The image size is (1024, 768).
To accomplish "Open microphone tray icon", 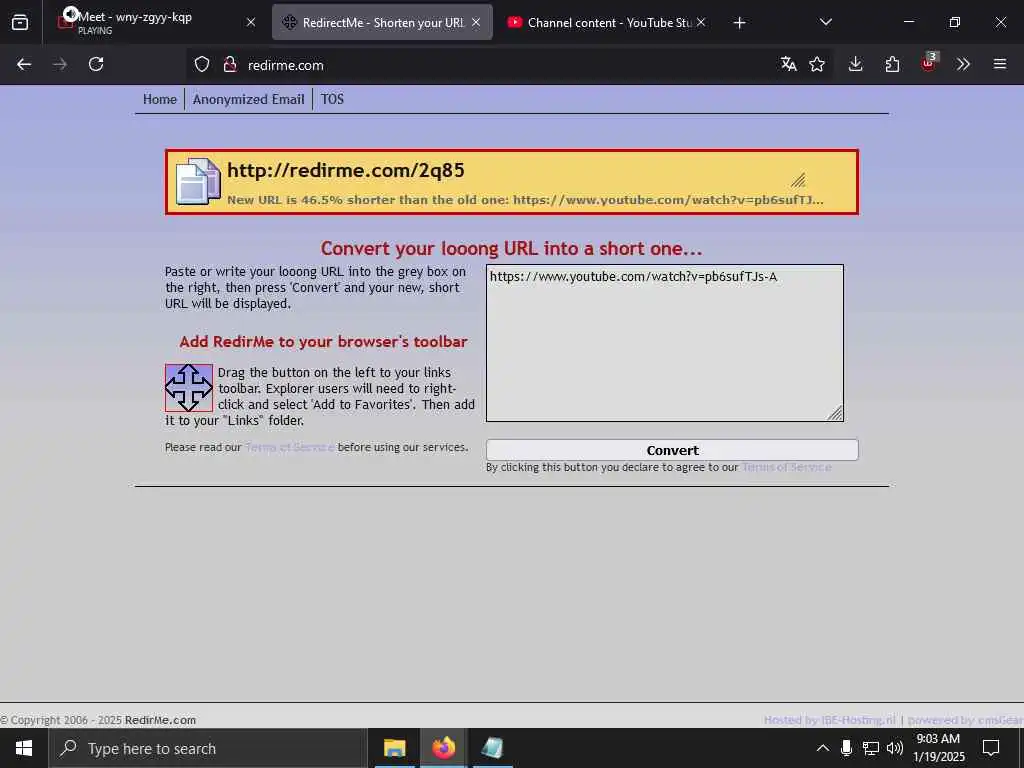I will tap(846, 748).
